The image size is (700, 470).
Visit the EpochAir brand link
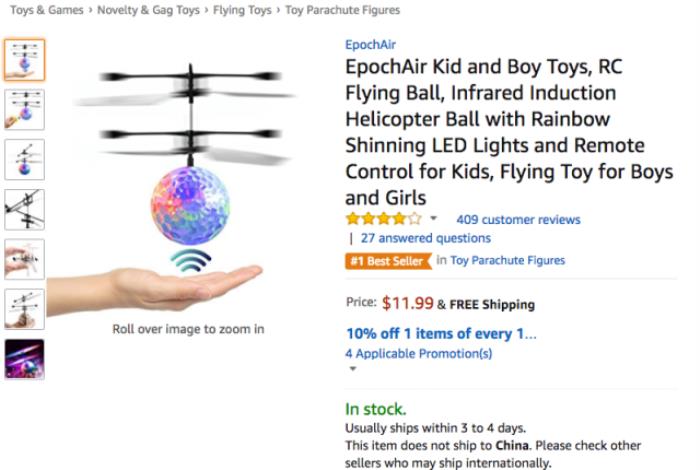point(368,44)
